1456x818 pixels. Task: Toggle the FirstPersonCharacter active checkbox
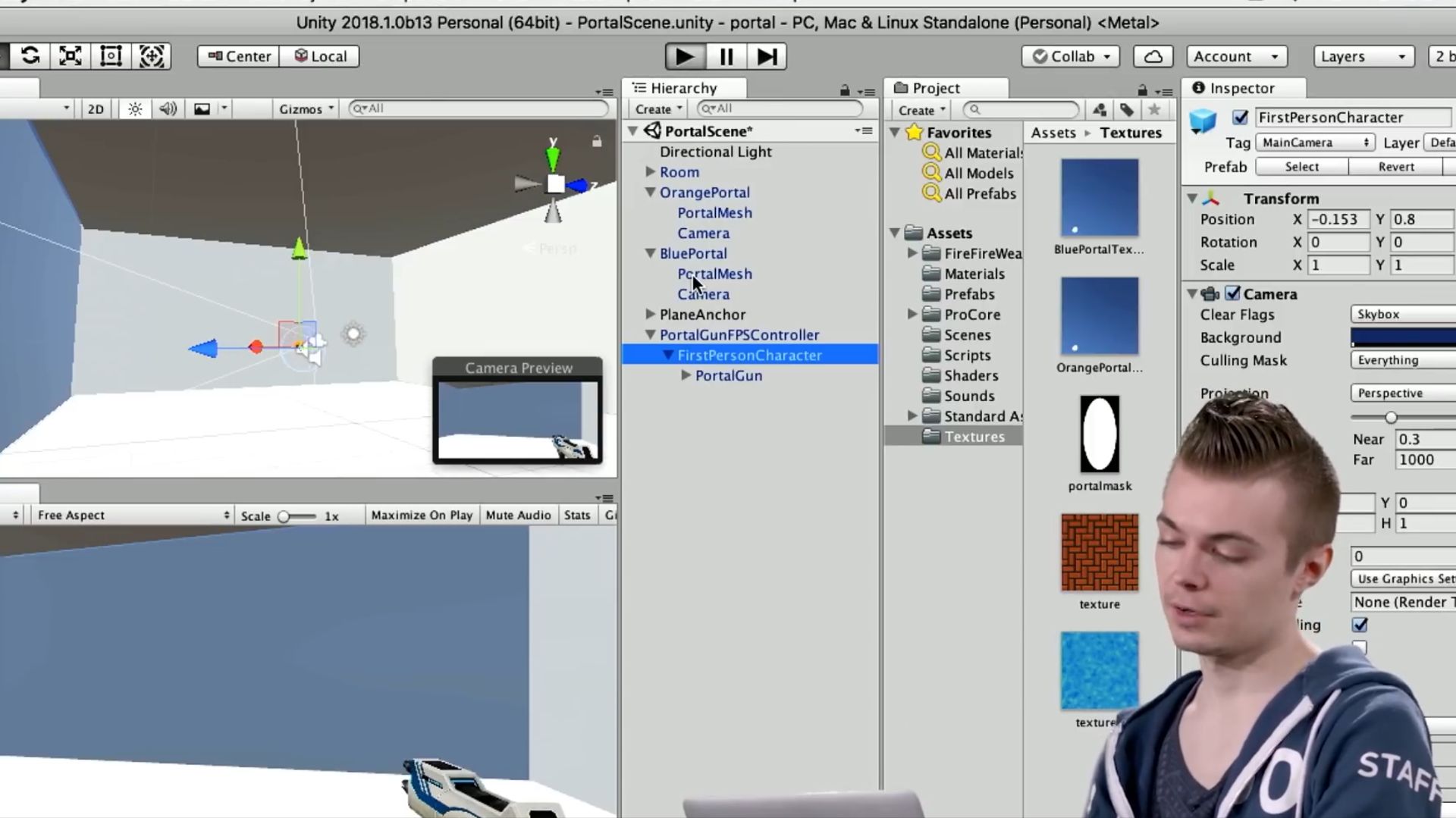(1241, 118)
